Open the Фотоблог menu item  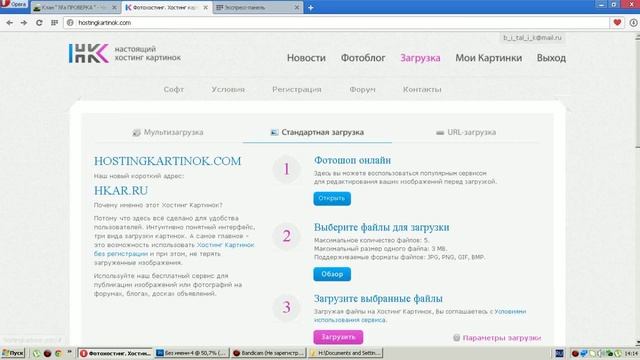363,58
